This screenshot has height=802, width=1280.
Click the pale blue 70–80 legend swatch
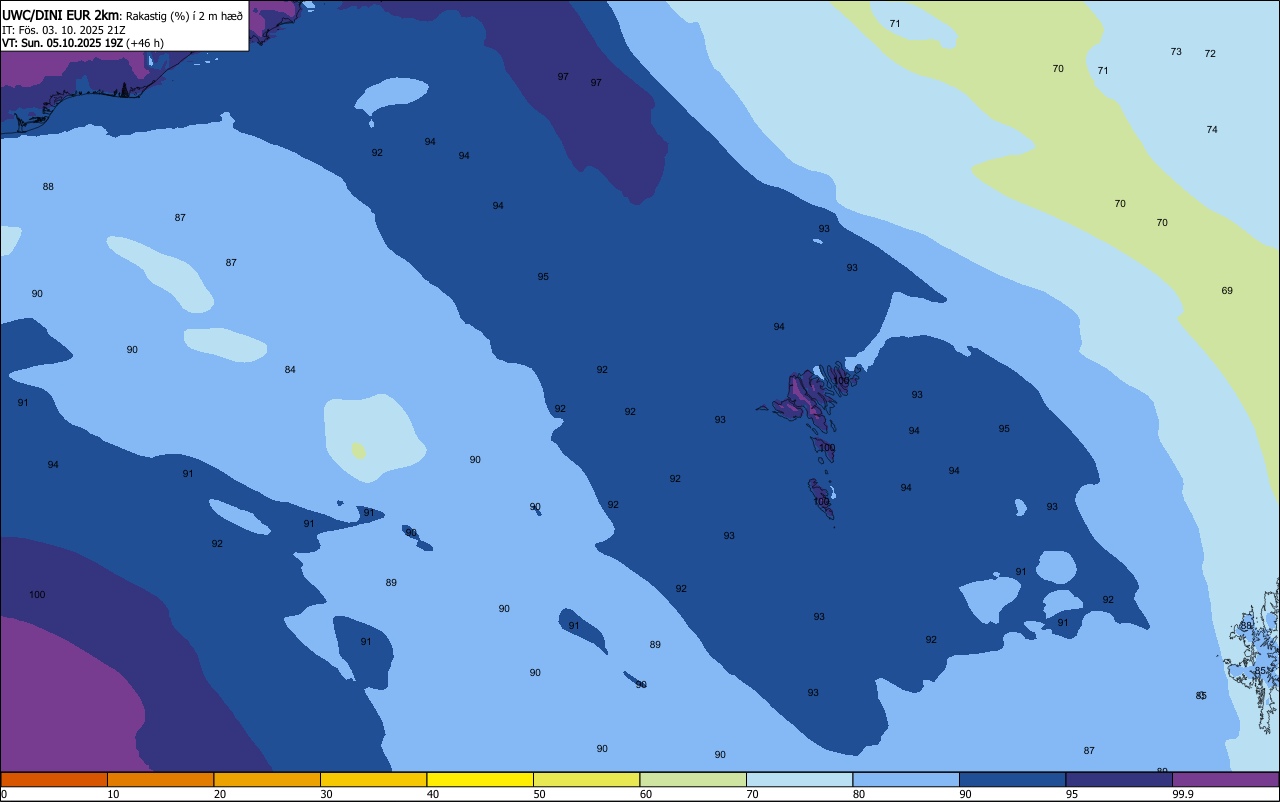(799, 779)
